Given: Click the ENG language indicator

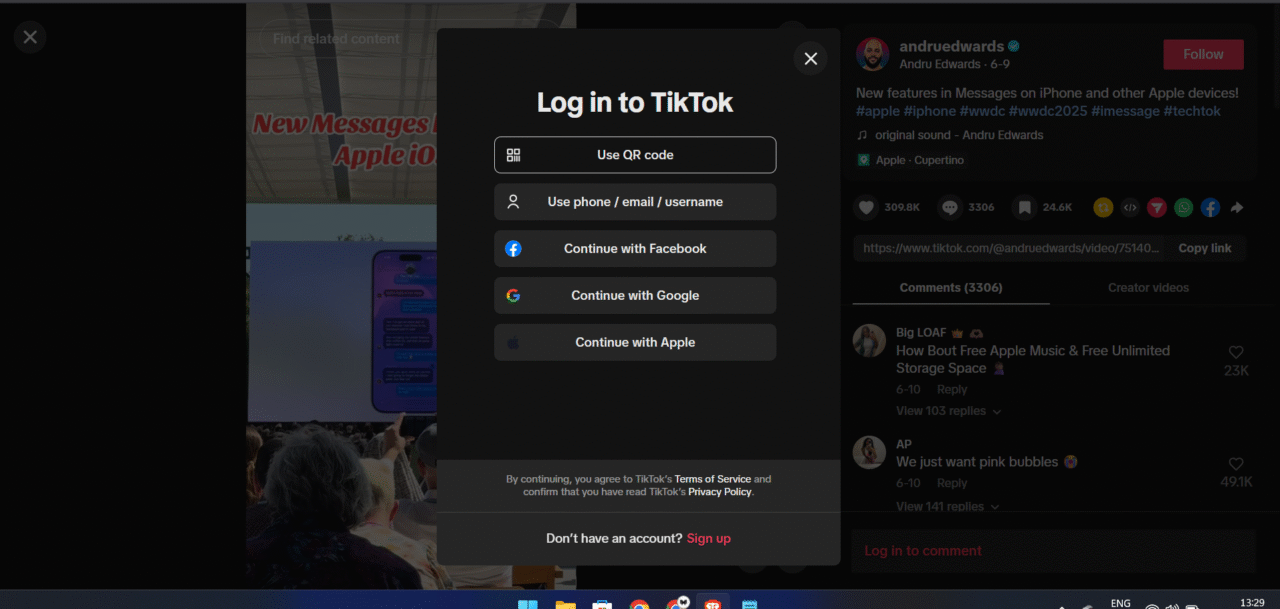Looking at the screenshot, I should (1121, 603).
